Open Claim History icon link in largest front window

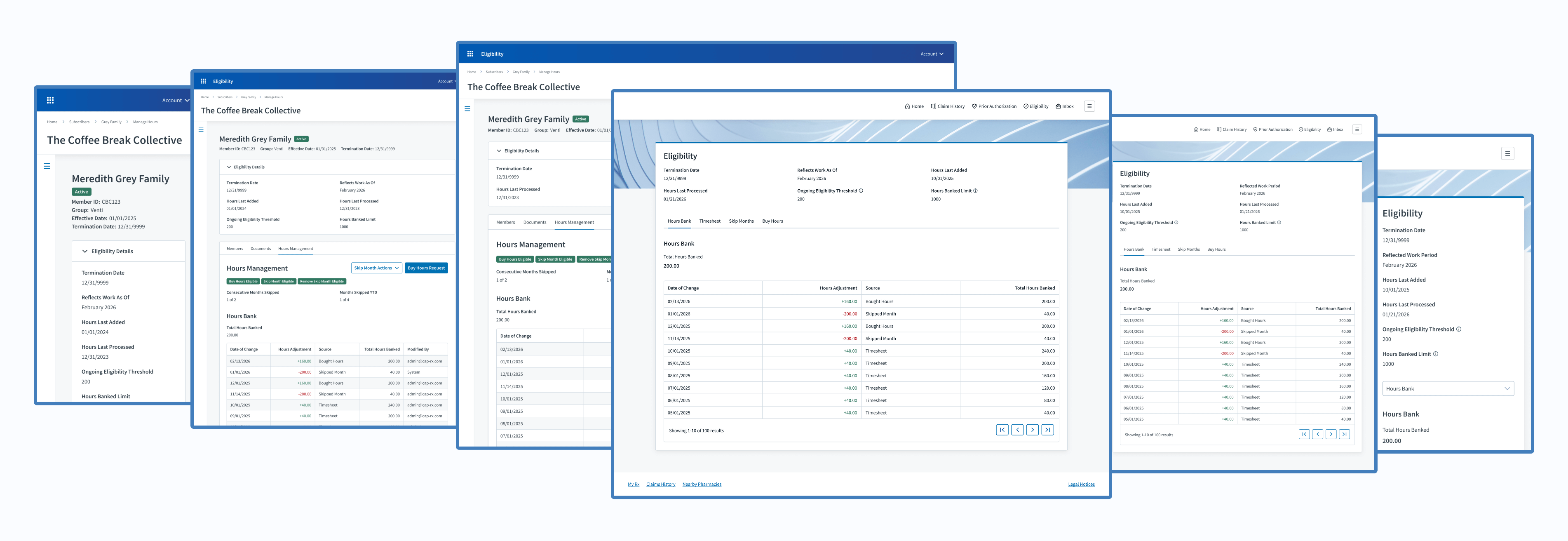click(933, 107)
